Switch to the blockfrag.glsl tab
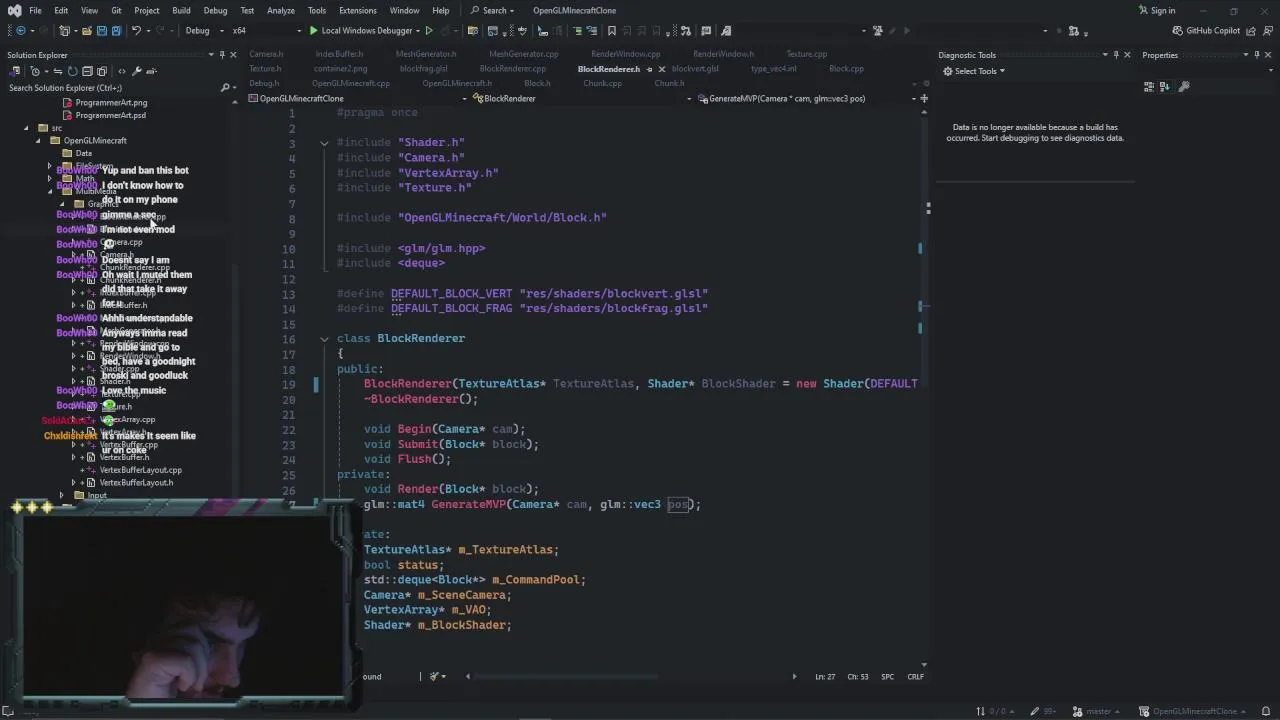 coord(423,69)
